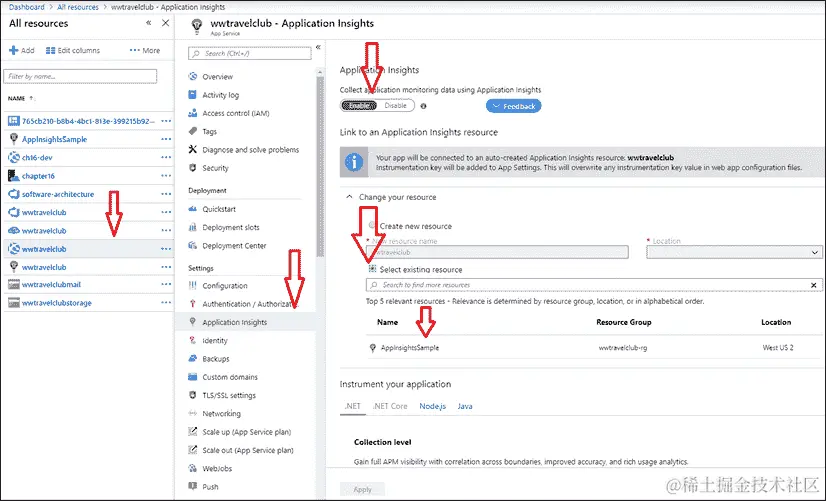
Task: Open options for the AppInsightsSample resource row
Action: pos(166,139)
